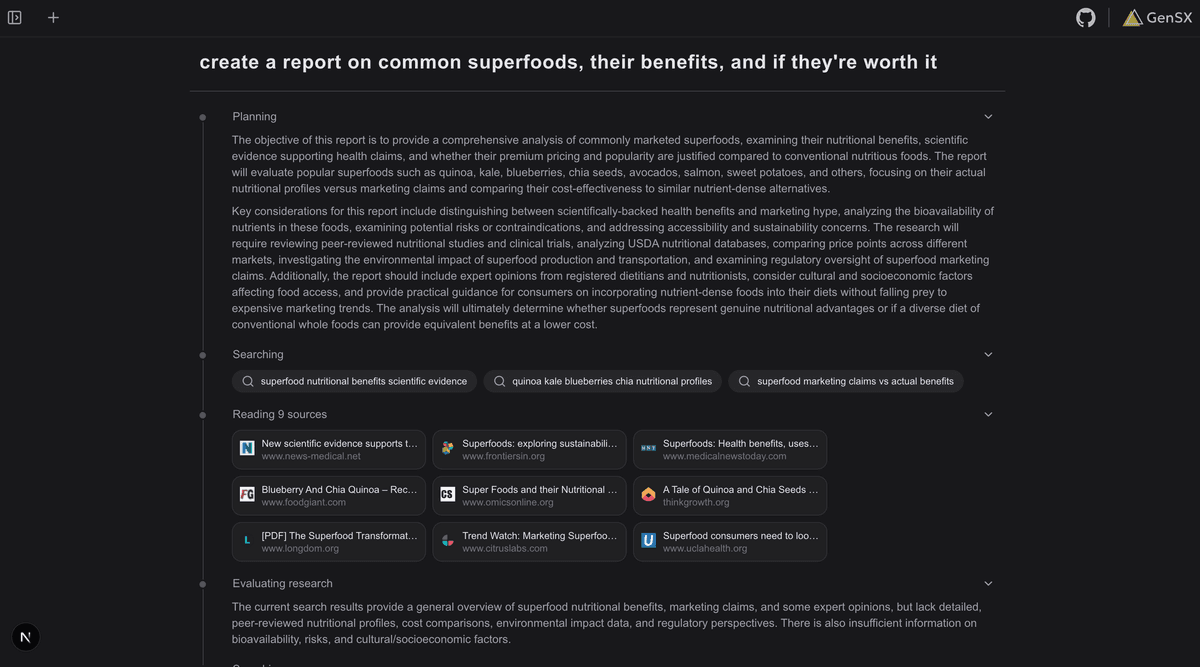Open the frontiersin.org Superfoods sustainability source

530,450
